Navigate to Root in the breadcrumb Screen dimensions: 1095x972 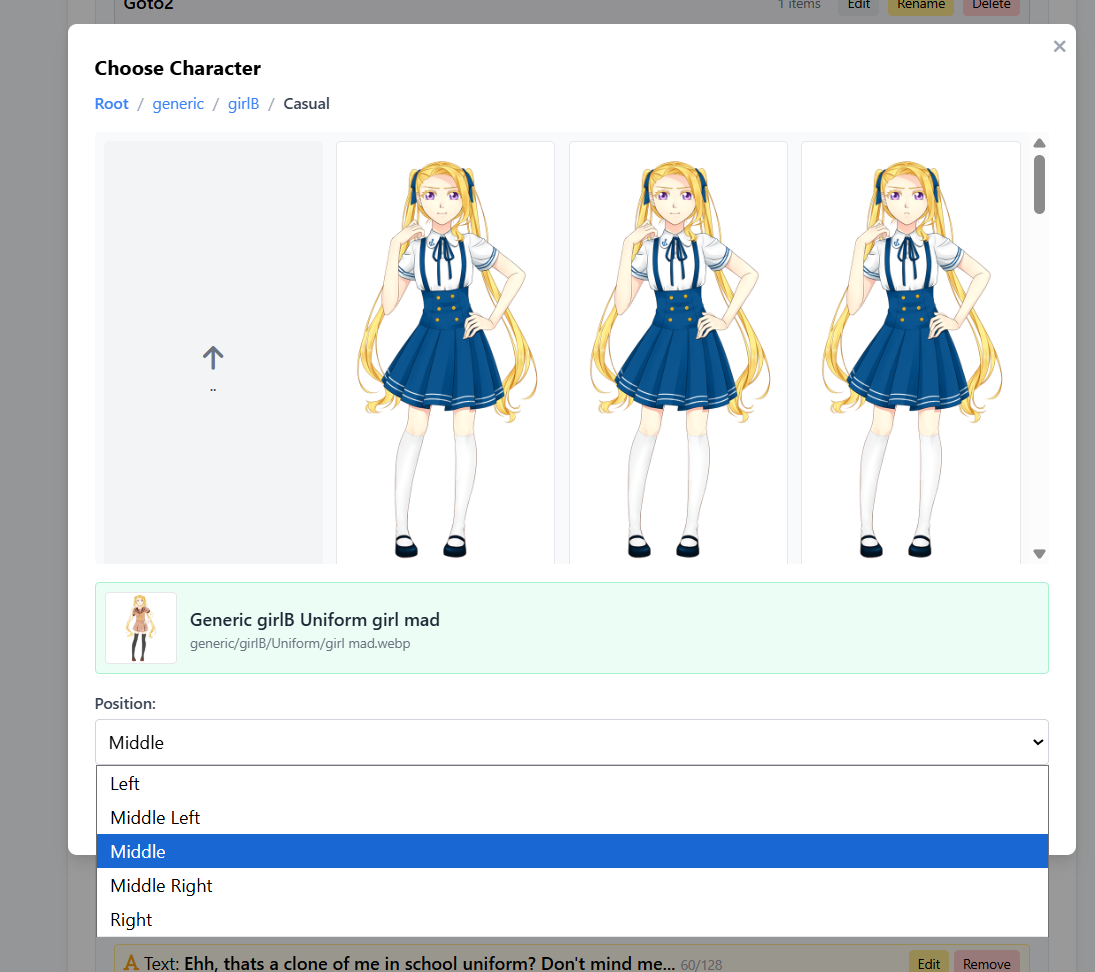click(111, 104)
